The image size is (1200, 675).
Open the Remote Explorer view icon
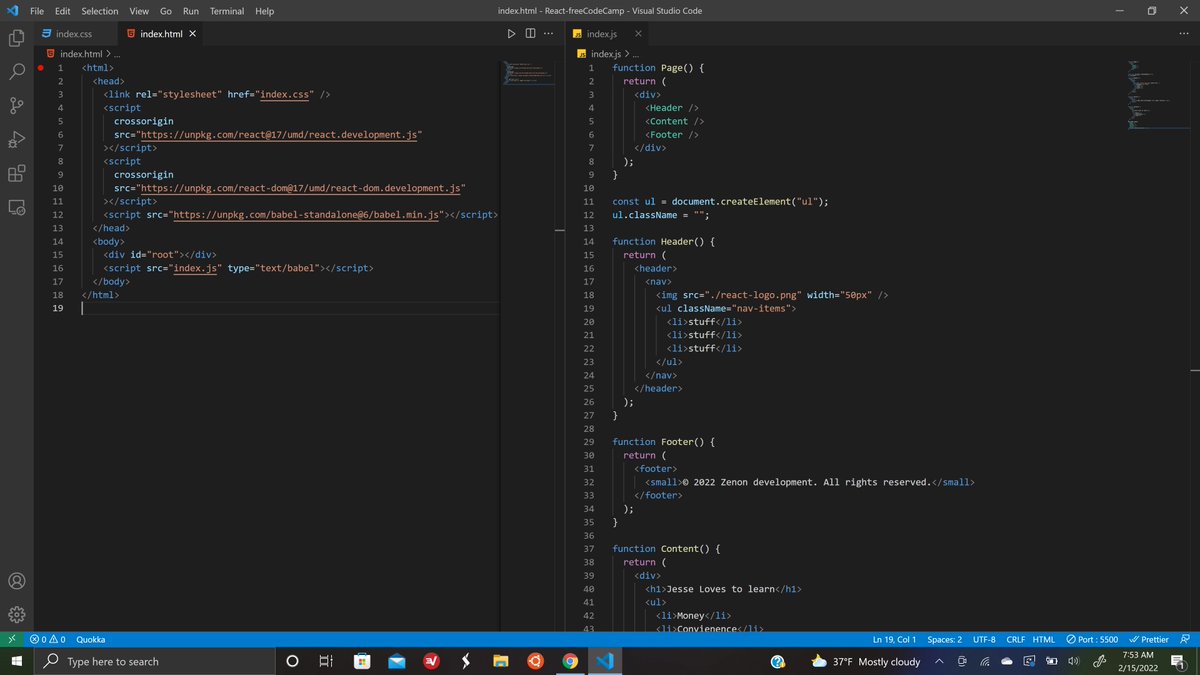coord(17,207)
